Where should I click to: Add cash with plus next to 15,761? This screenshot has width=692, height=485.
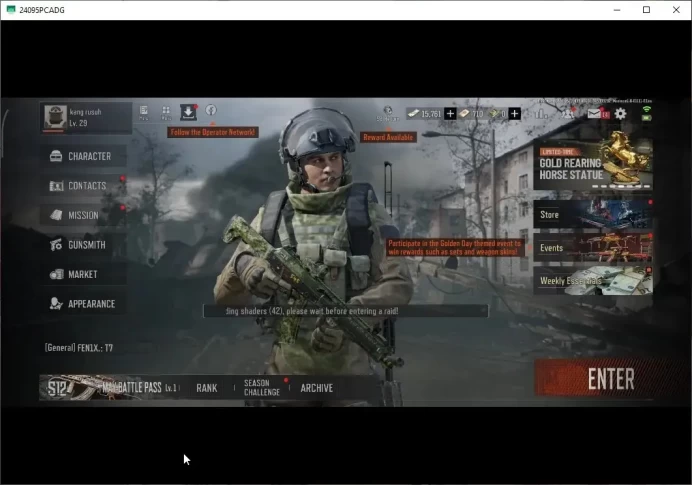pos(450,114)
